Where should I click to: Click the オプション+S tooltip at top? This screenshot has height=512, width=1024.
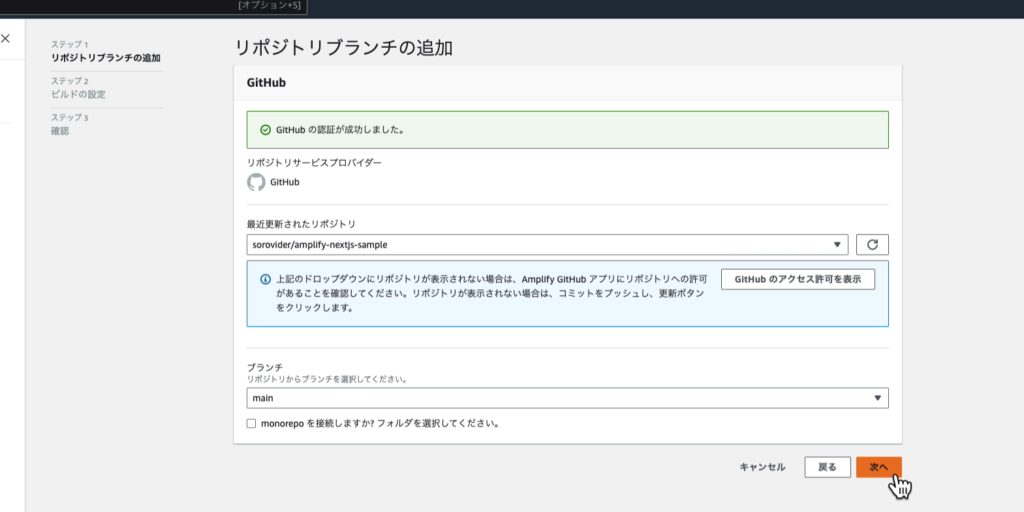click(x=269, y=6)
